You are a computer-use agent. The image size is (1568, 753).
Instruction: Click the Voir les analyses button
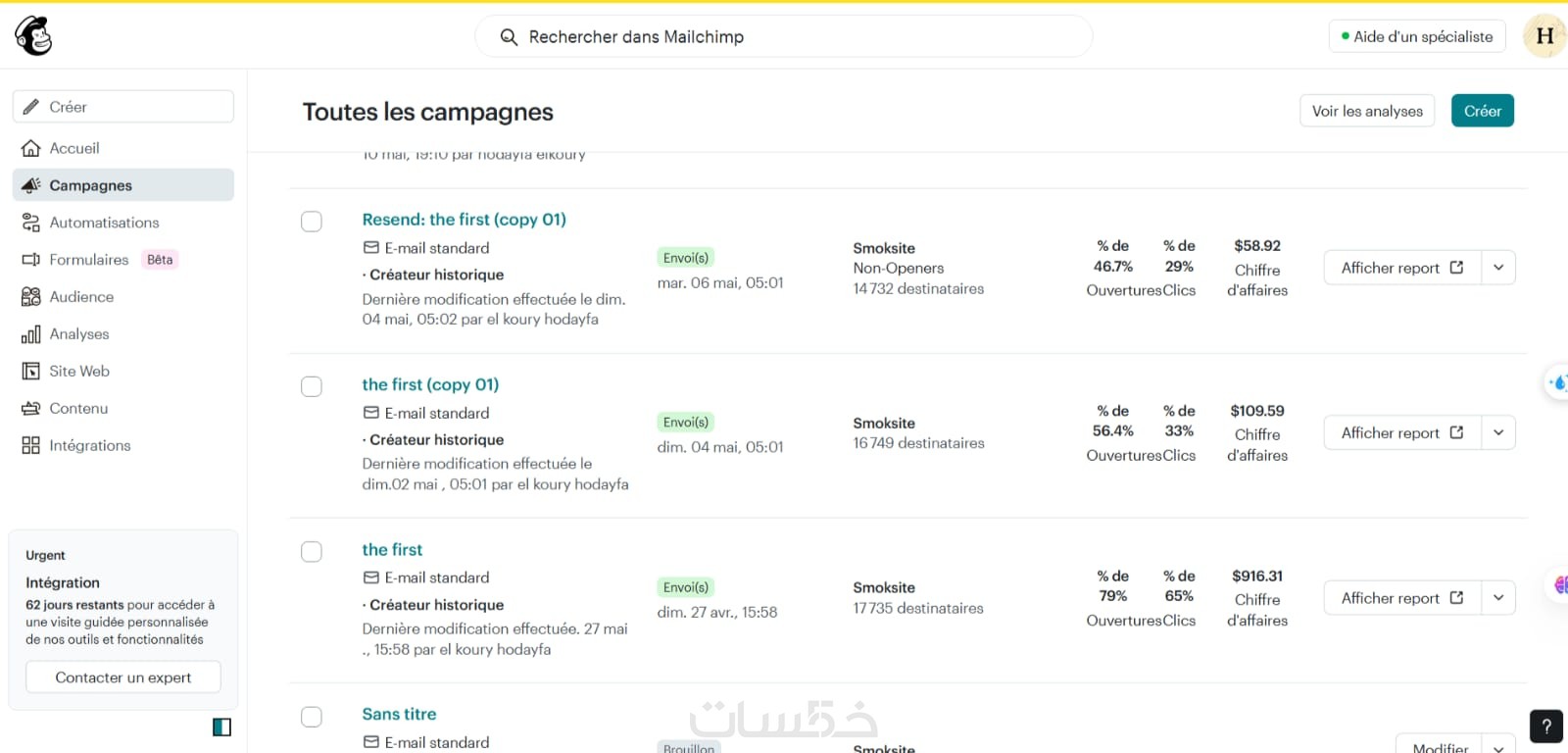pos(1366,111)
